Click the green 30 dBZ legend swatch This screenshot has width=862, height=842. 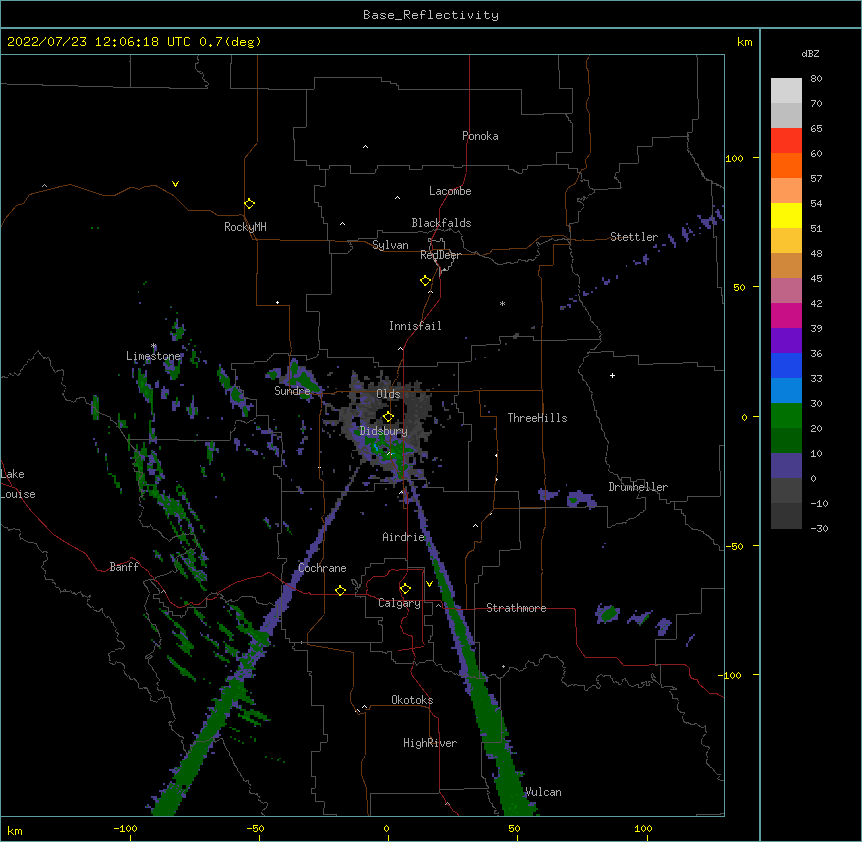click(x=786, y=416)
